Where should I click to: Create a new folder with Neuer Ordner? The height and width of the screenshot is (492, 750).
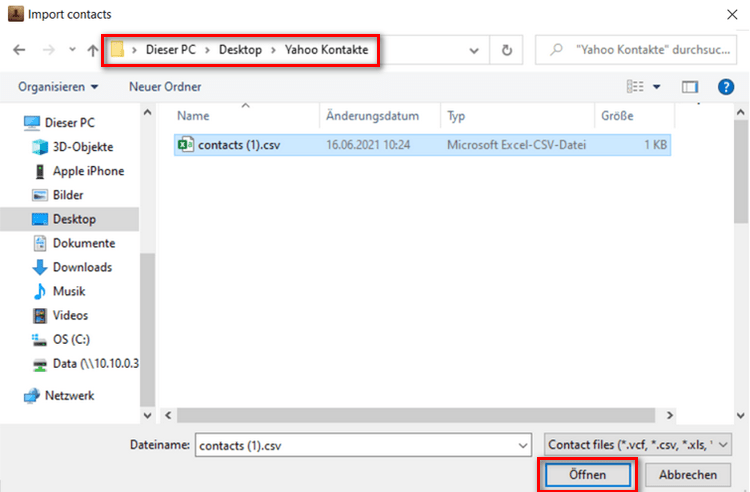165,87
